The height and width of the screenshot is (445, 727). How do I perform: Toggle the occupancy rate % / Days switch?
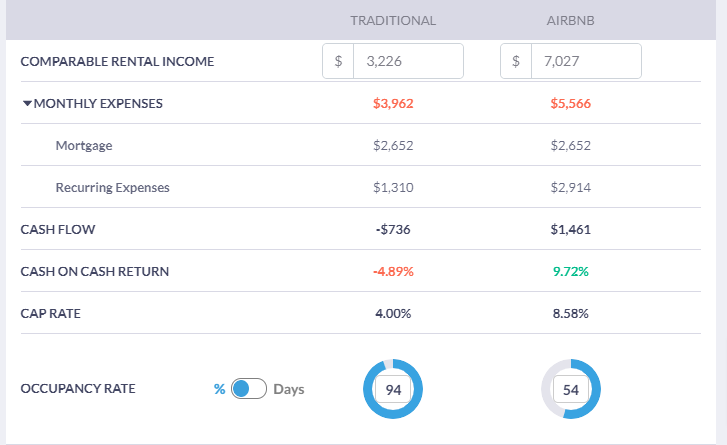point(248,389)
